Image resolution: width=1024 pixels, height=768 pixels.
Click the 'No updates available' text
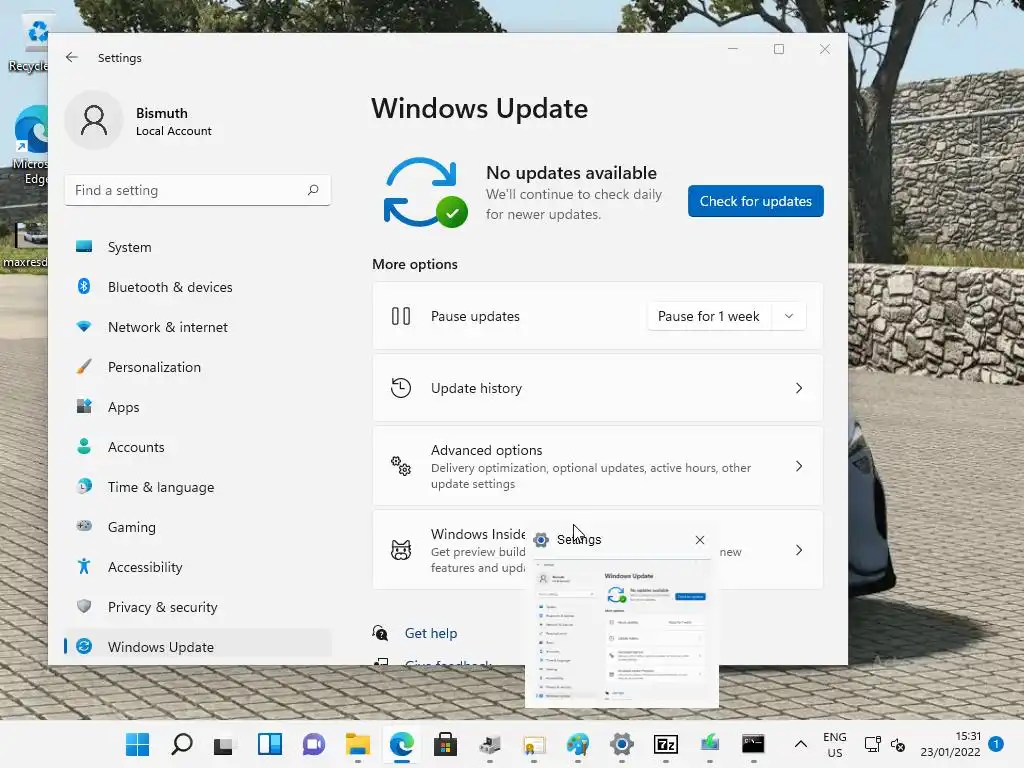click(571, 173)
